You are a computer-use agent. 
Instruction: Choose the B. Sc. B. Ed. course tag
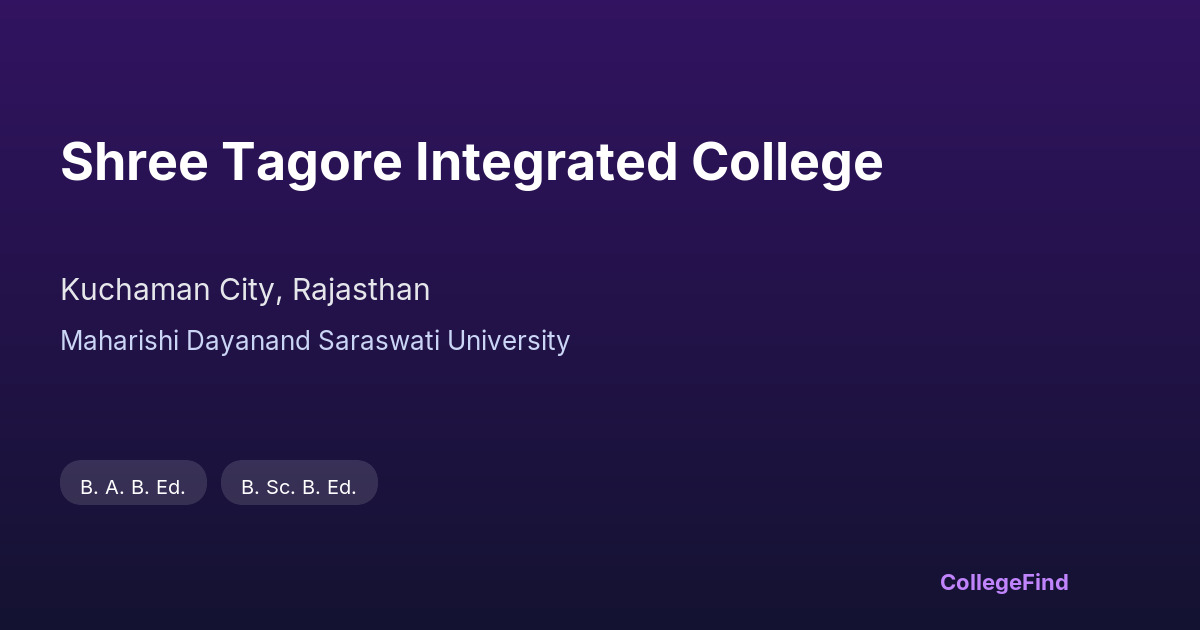click(x=299, y=487)
